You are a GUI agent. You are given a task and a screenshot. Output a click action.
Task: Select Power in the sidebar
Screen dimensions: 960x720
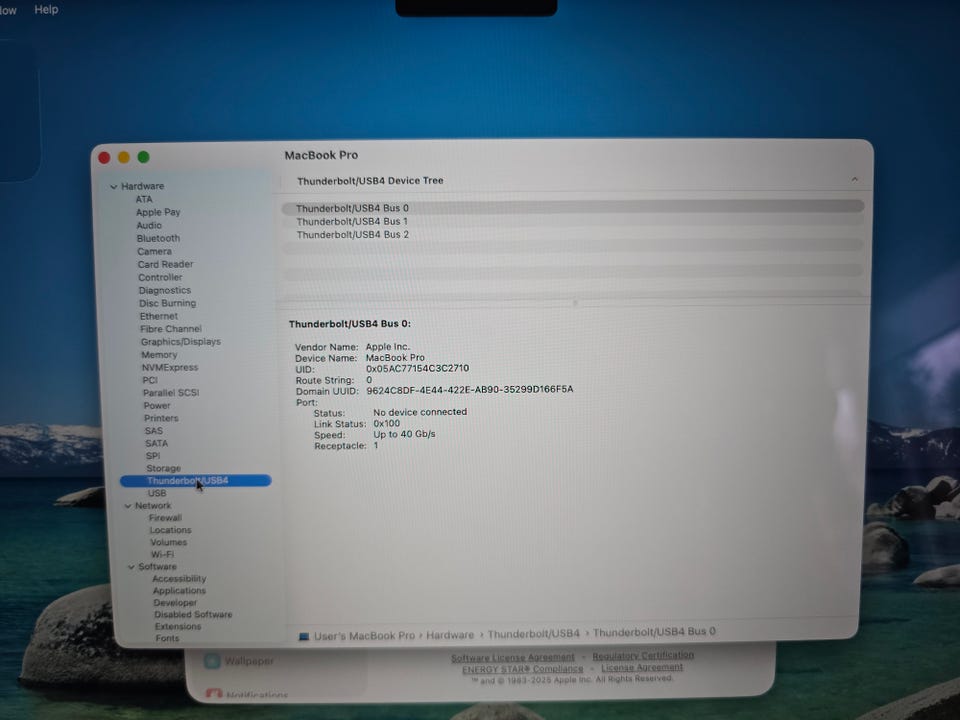pyautogui.click(x=157, y=405)
